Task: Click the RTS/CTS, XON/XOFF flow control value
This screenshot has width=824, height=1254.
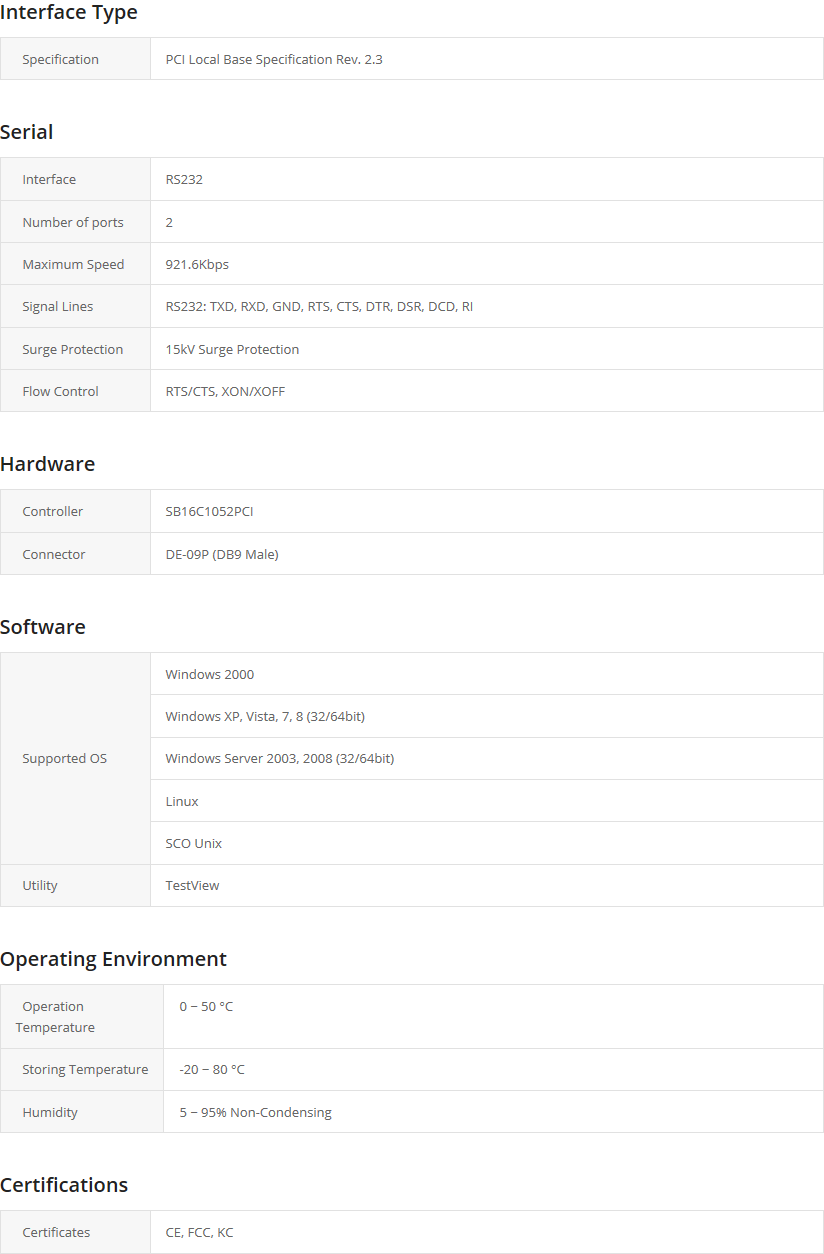Action: point(225,391)
